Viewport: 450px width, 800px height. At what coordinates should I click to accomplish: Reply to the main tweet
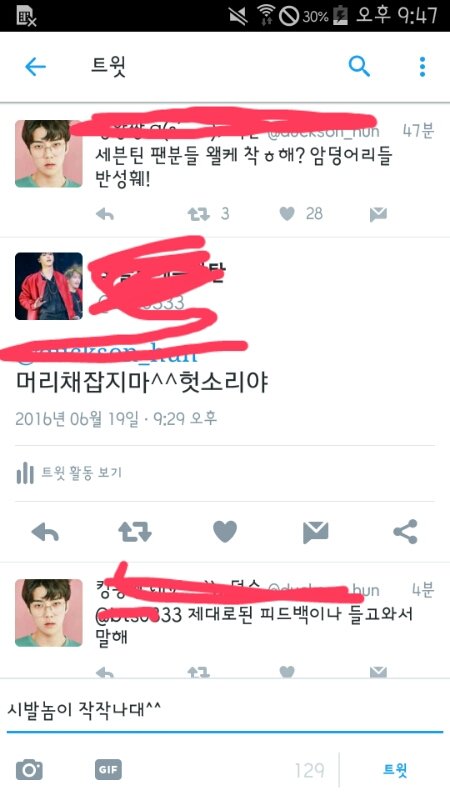coord(45,533)
